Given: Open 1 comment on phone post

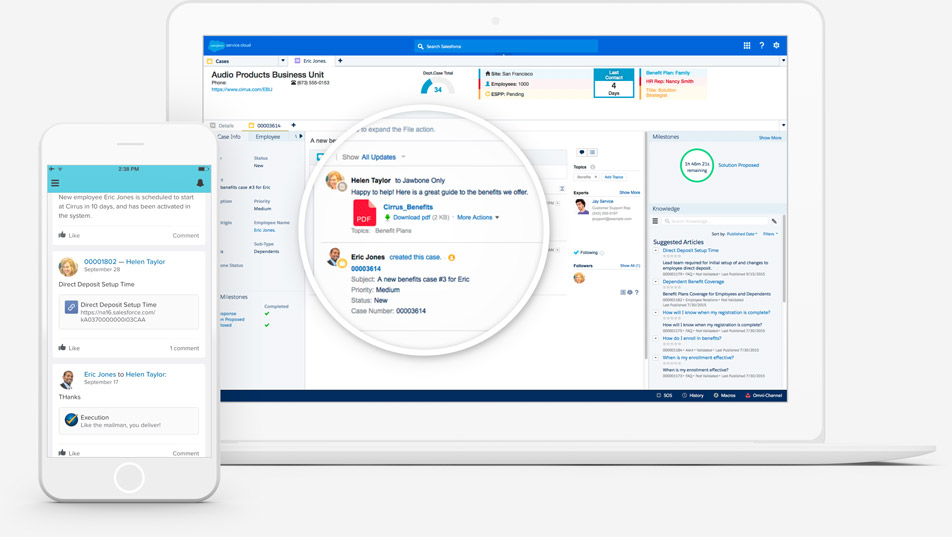Looking at the screenshot, I should tap(185, 348).
